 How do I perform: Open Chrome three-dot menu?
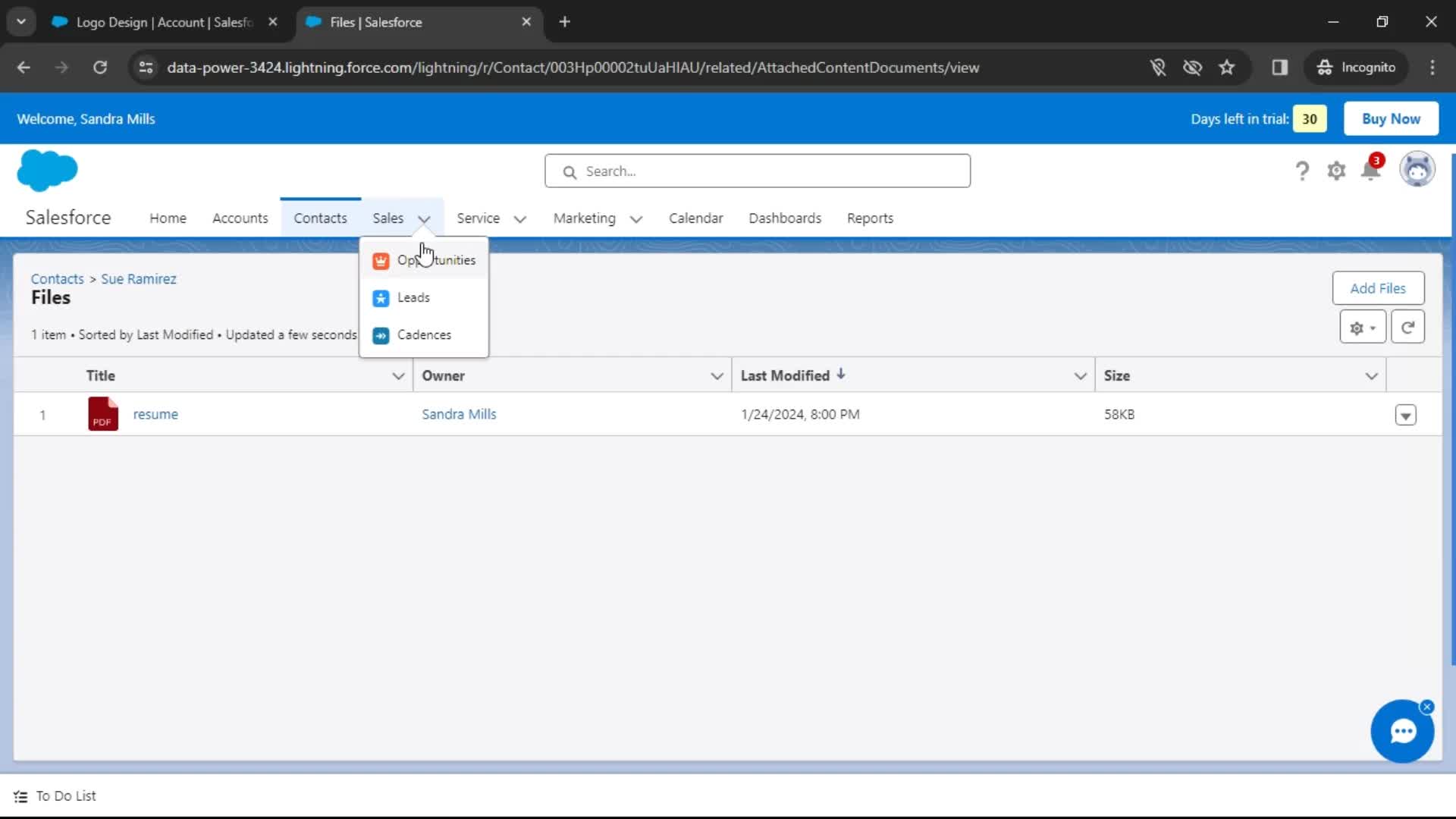(1432, 67)
